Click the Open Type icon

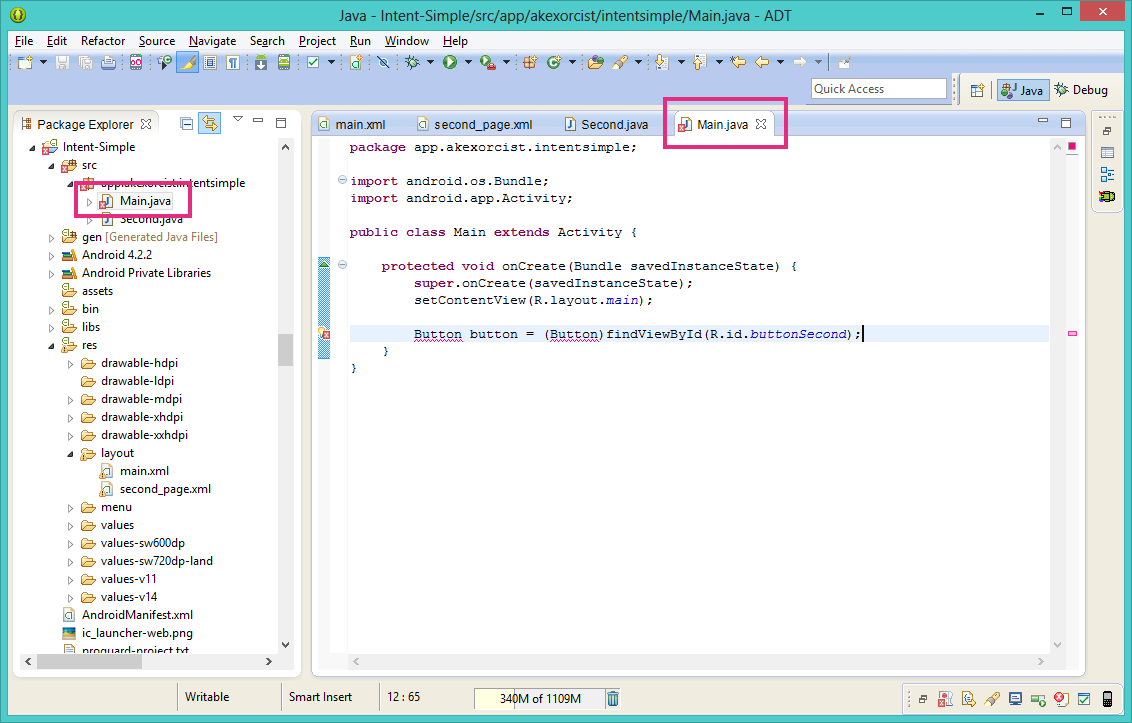tap(596, 63)
